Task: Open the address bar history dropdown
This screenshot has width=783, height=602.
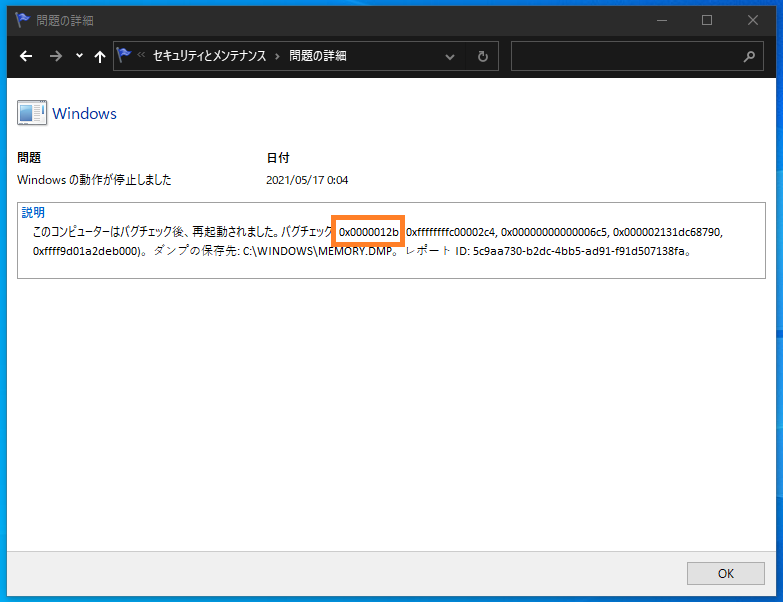Action: coord(450,57)
